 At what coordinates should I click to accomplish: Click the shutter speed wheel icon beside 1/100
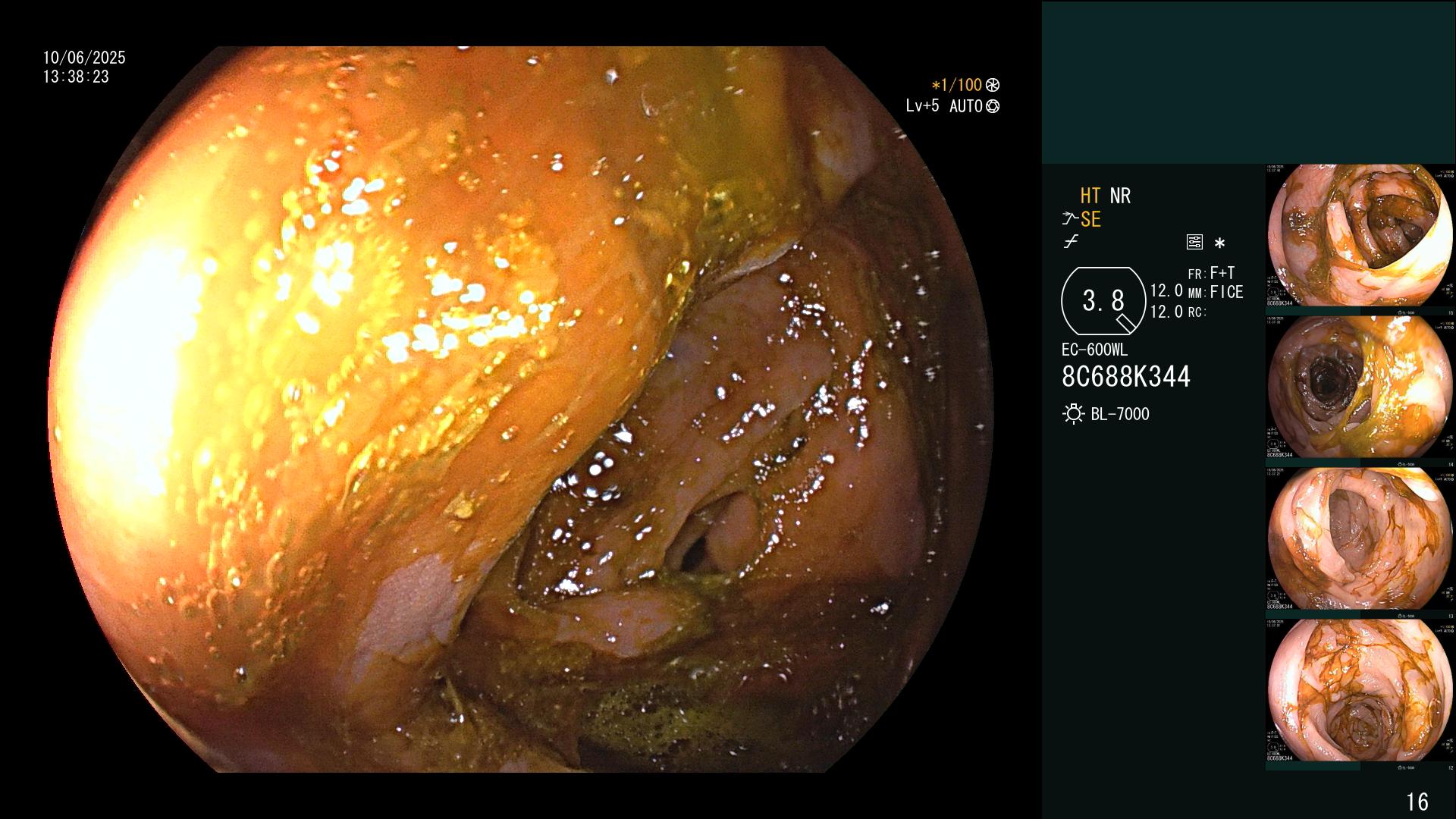point(993,86)
